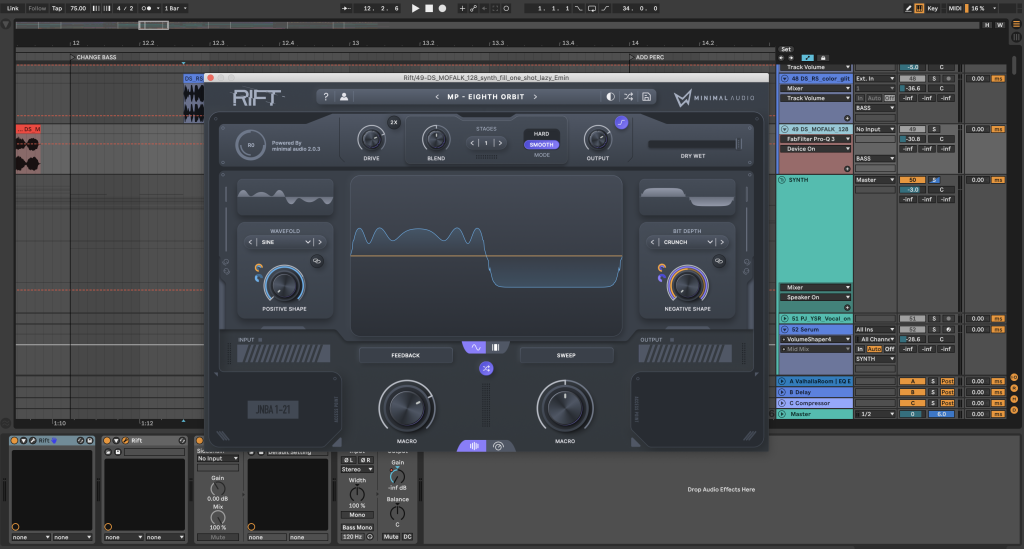Fold track 48 DS_RS_color_glit with its triangle
1024x549 pixels.
(784, 78)
